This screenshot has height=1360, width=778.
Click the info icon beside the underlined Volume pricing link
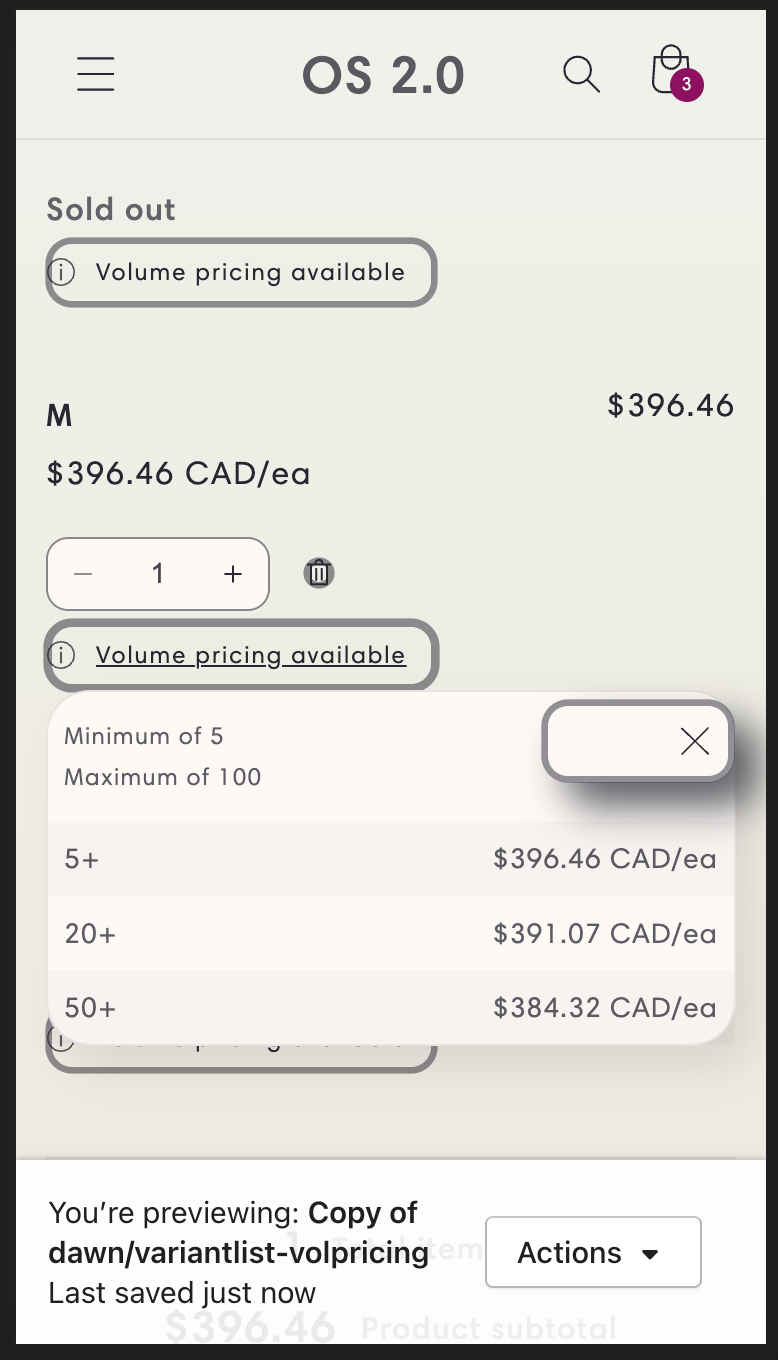coord(62,655)
